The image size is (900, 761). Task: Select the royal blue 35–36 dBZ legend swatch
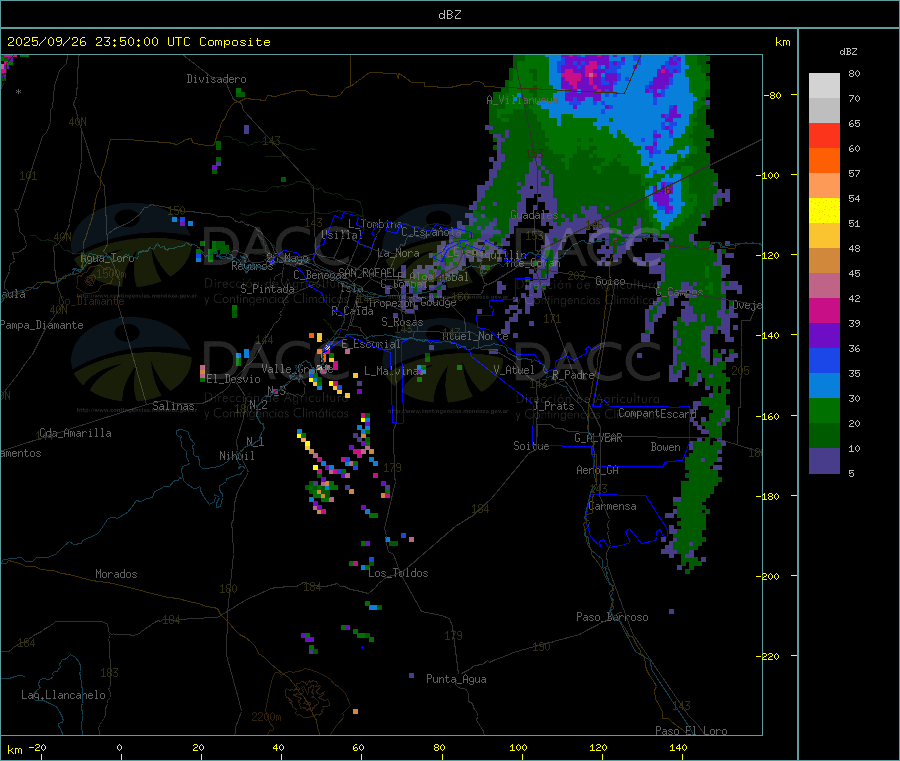point(824,361)
